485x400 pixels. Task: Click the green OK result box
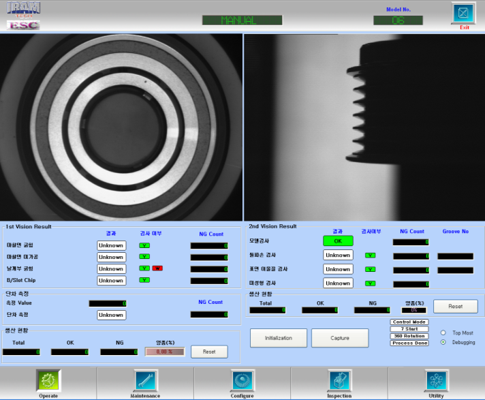click(x=338, y=241)
